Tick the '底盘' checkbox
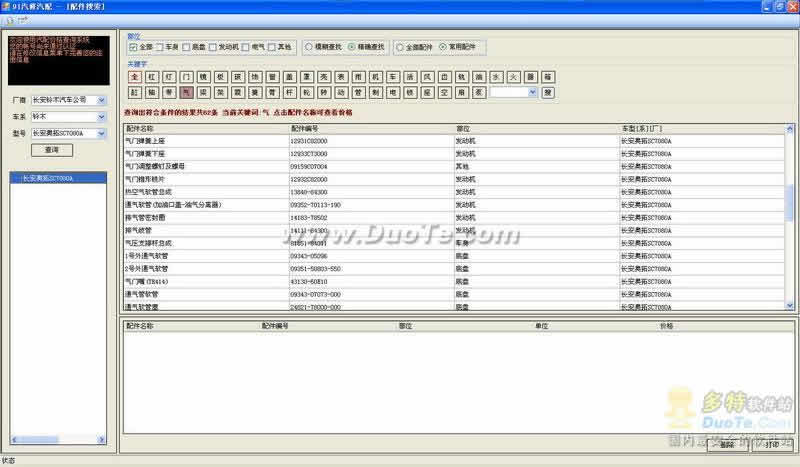800x467 pixels. (186, 47)
